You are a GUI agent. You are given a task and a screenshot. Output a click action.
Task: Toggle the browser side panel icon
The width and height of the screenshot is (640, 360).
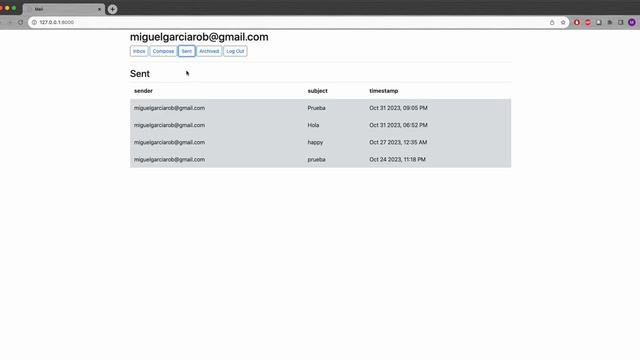coord(620,22)
